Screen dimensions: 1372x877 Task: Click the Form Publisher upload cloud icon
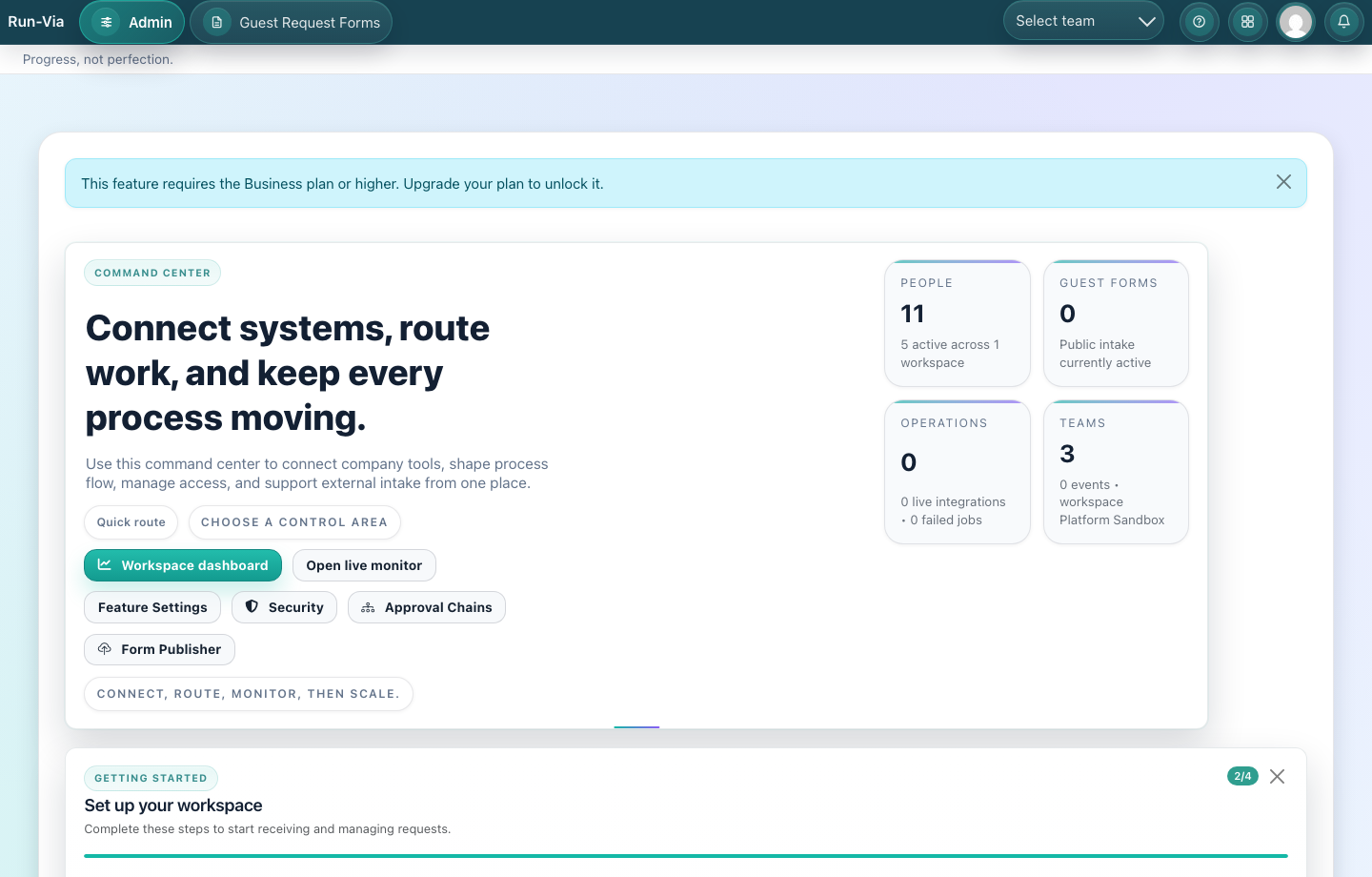pos(105,648)
